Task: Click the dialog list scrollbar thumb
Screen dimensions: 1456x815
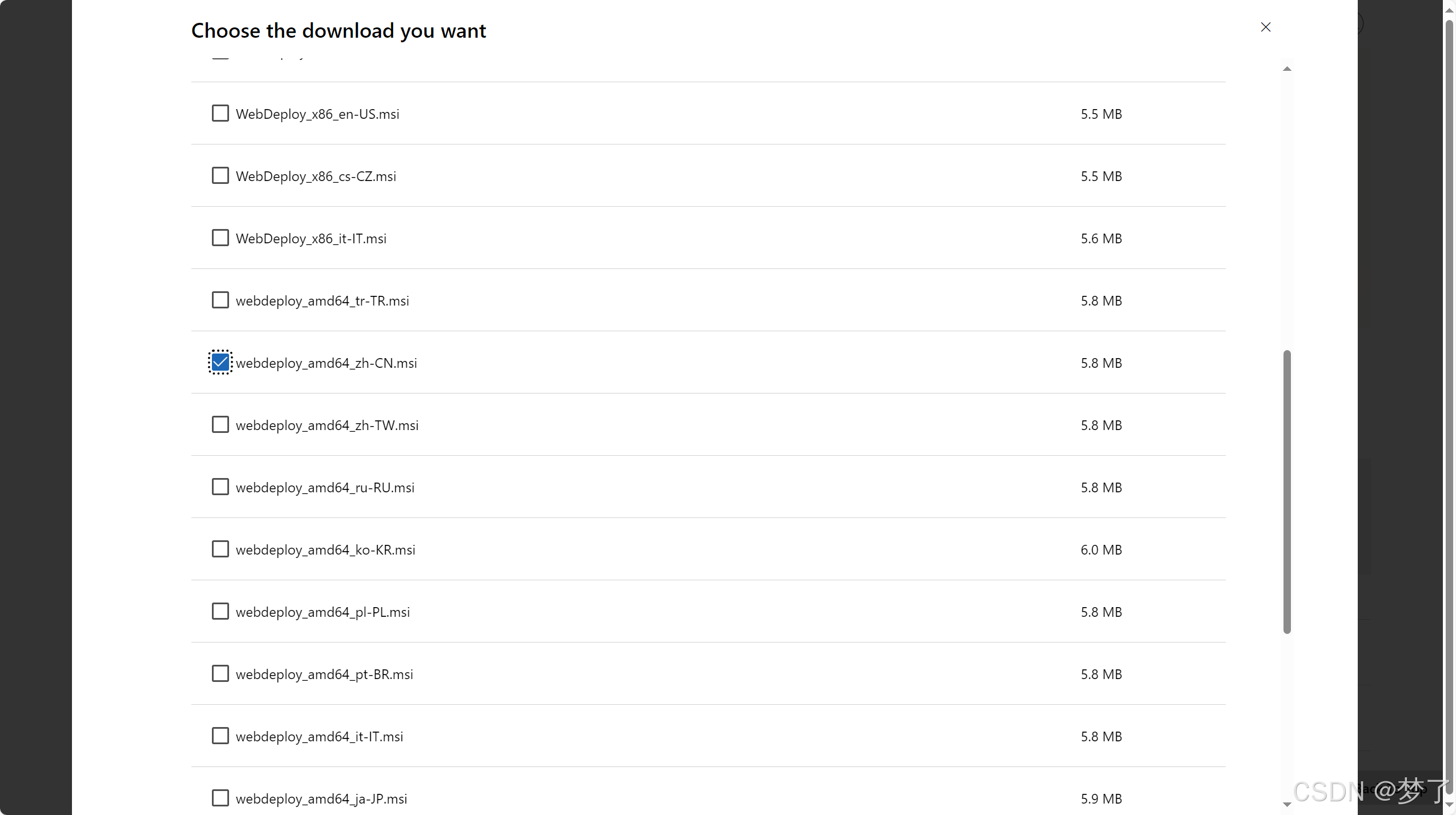Action: pyautogui.click(x=1287, y=492)
